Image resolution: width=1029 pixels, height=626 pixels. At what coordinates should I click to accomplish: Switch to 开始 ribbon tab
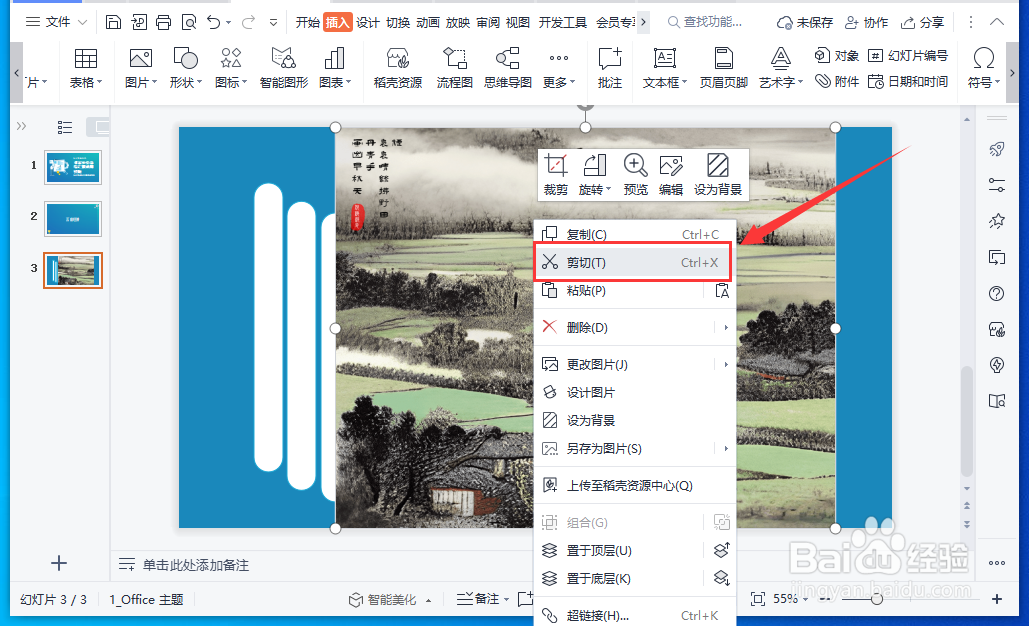[307, 23]
